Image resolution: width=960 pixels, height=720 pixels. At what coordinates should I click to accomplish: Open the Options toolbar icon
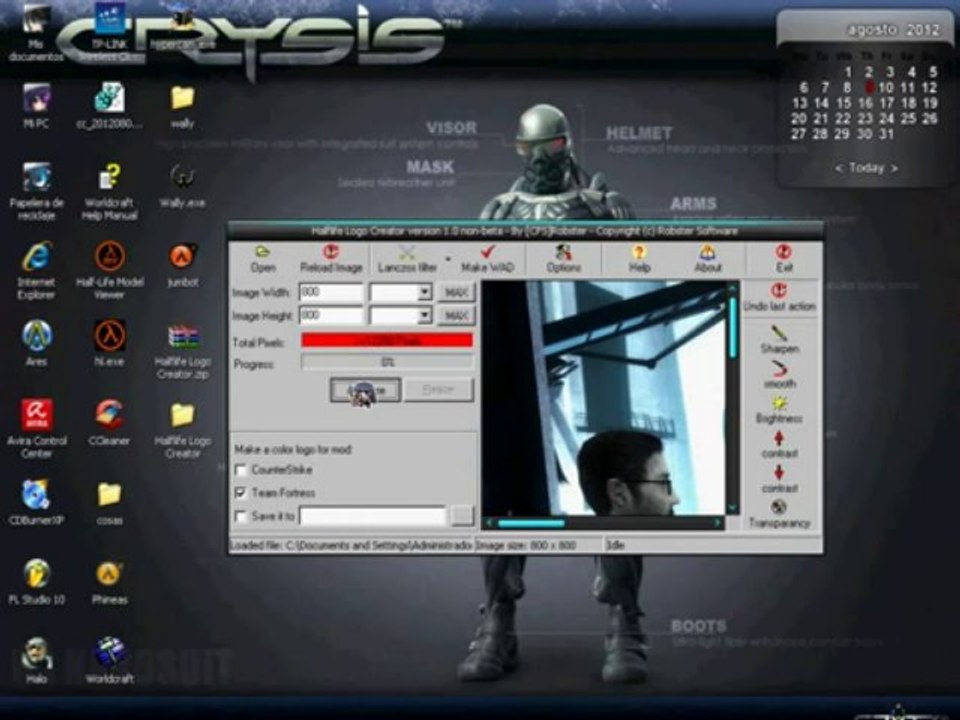click(563, 252)
